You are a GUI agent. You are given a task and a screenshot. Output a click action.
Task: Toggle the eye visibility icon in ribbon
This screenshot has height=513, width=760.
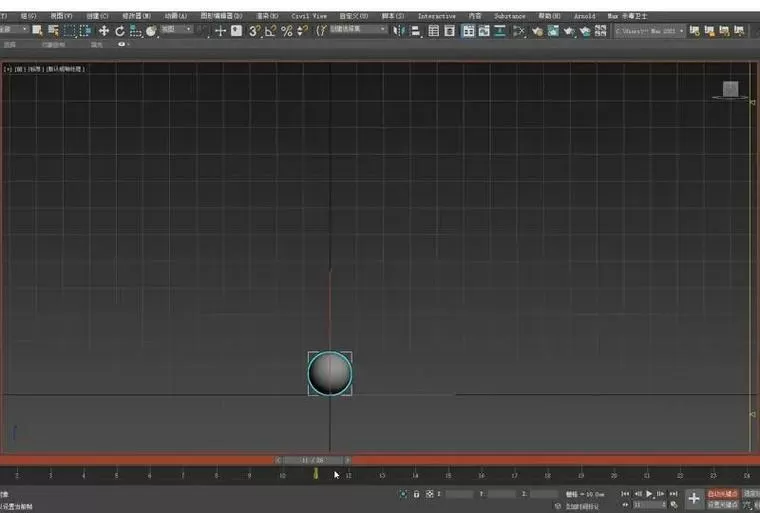coord(121,44)
